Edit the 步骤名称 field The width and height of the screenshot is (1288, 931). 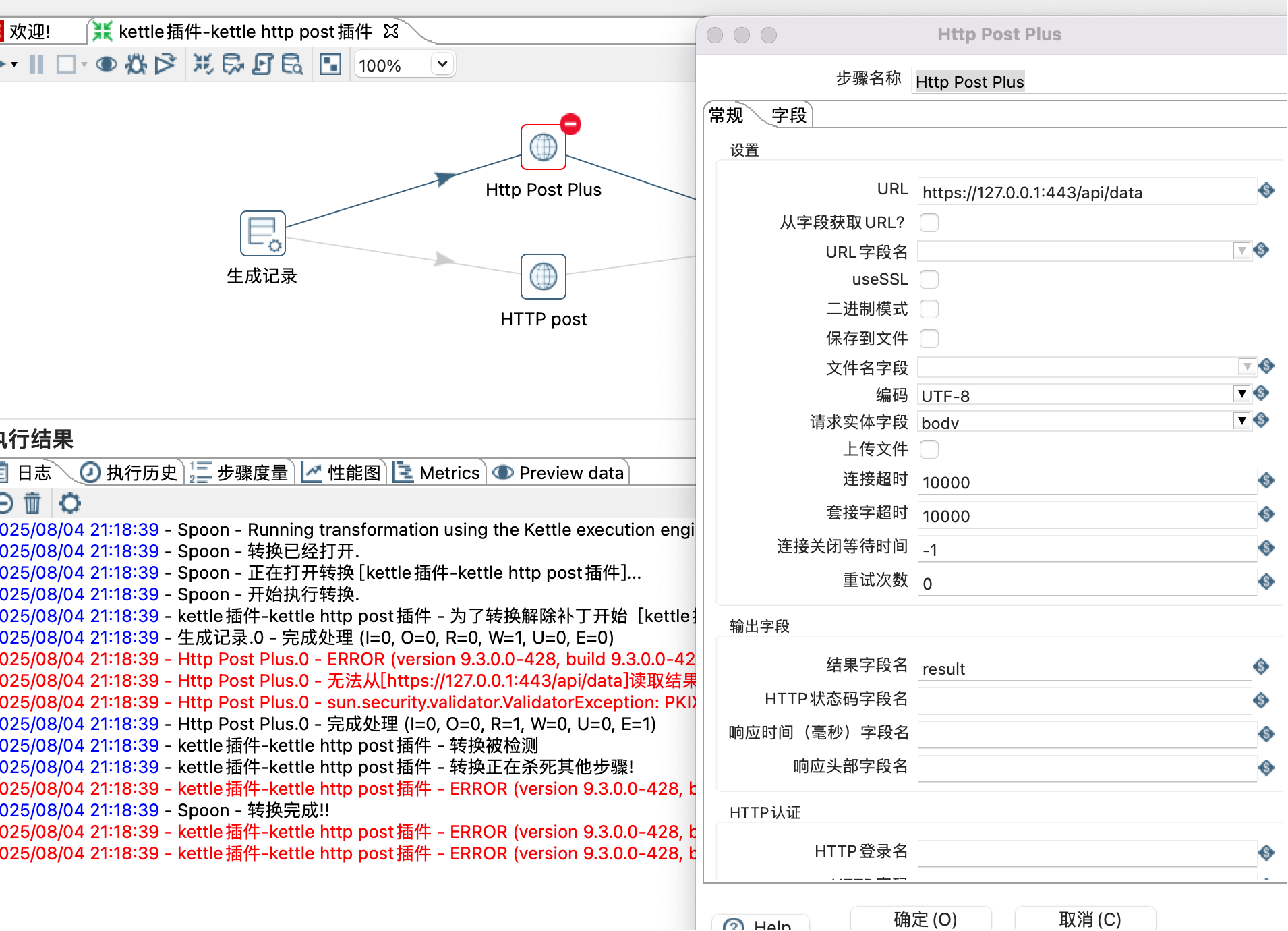[x=1099, y=82]
